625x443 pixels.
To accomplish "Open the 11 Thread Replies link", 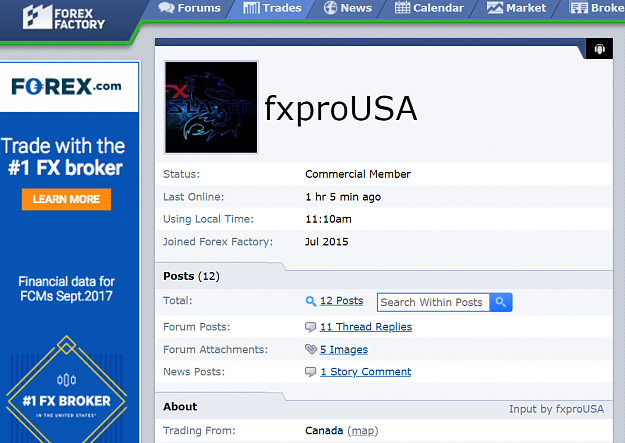I will (x=366, y=327).
